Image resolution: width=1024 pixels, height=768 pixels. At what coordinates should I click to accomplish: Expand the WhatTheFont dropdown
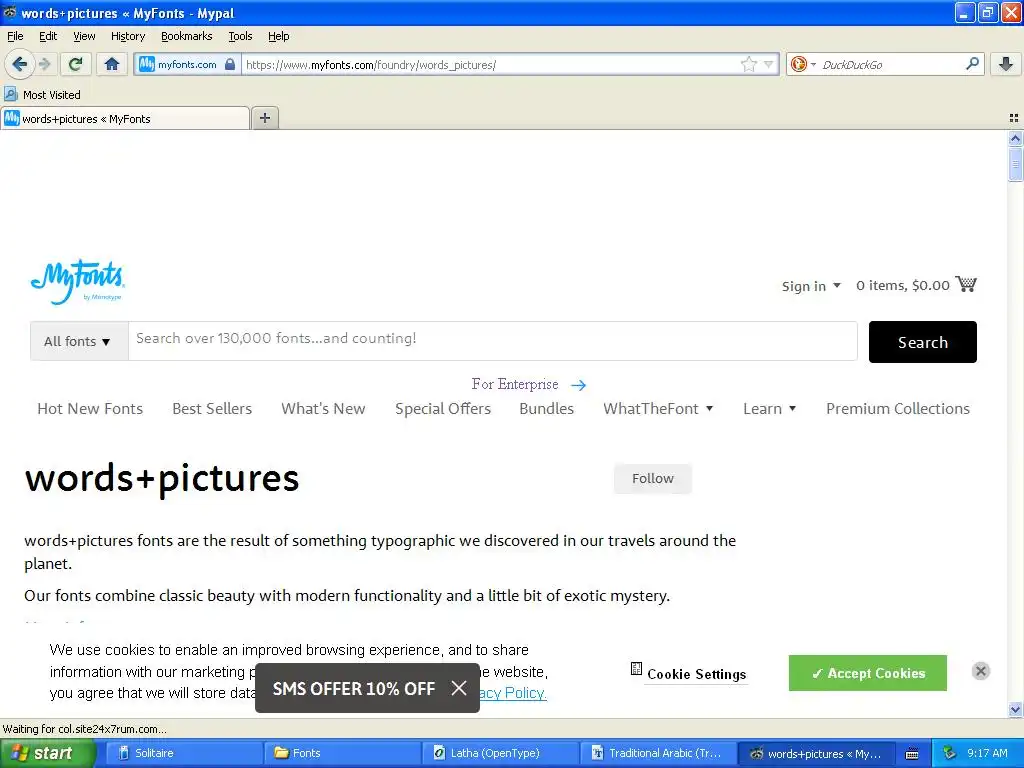click(x=658, y=409)
